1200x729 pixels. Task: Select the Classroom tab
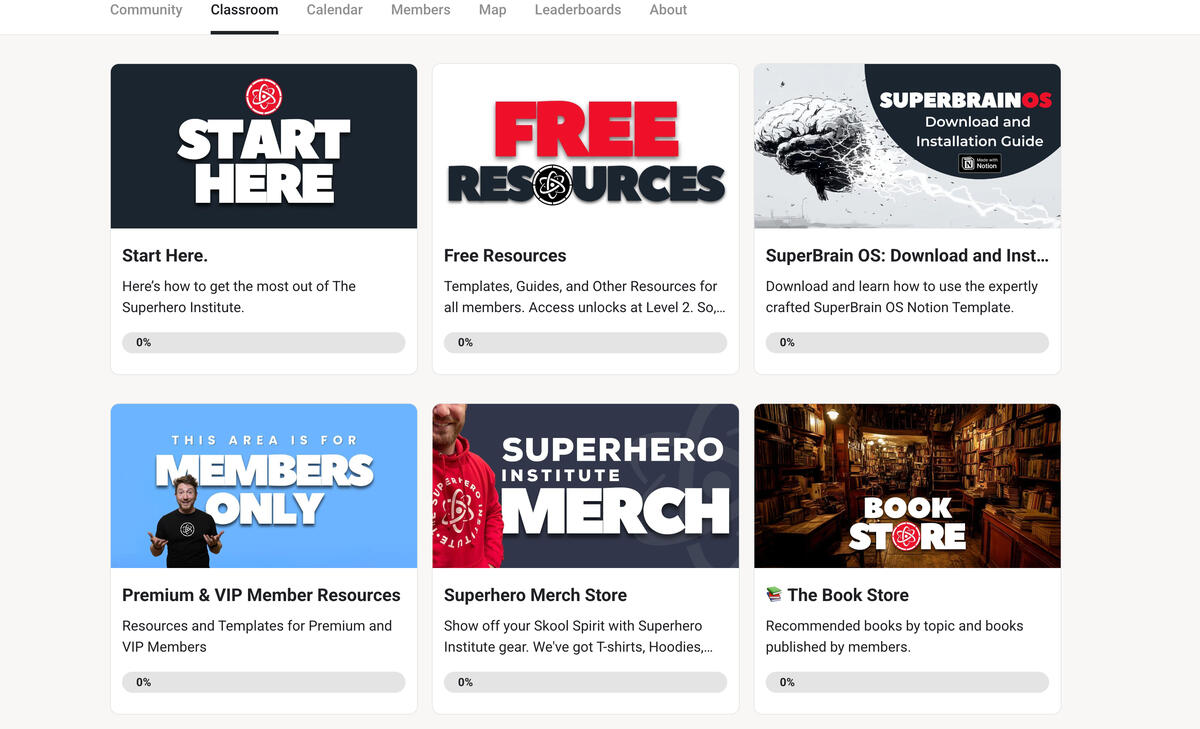pyautogui.click(x=244, y=10)
